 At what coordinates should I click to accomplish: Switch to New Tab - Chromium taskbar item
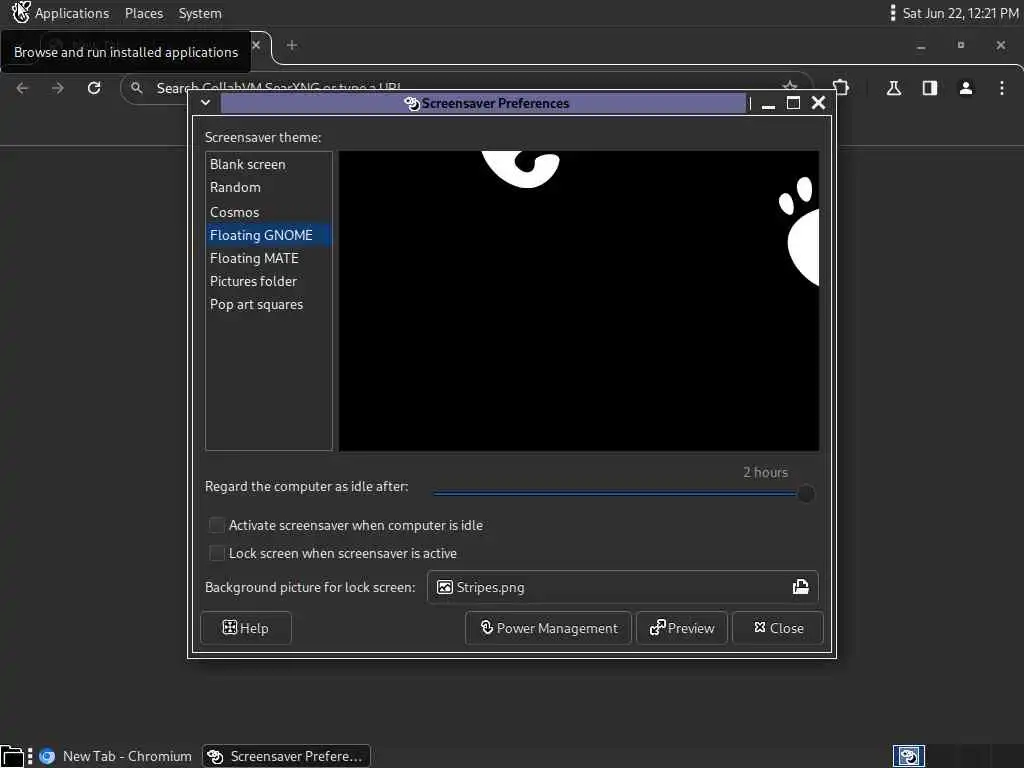click(116, 756)
